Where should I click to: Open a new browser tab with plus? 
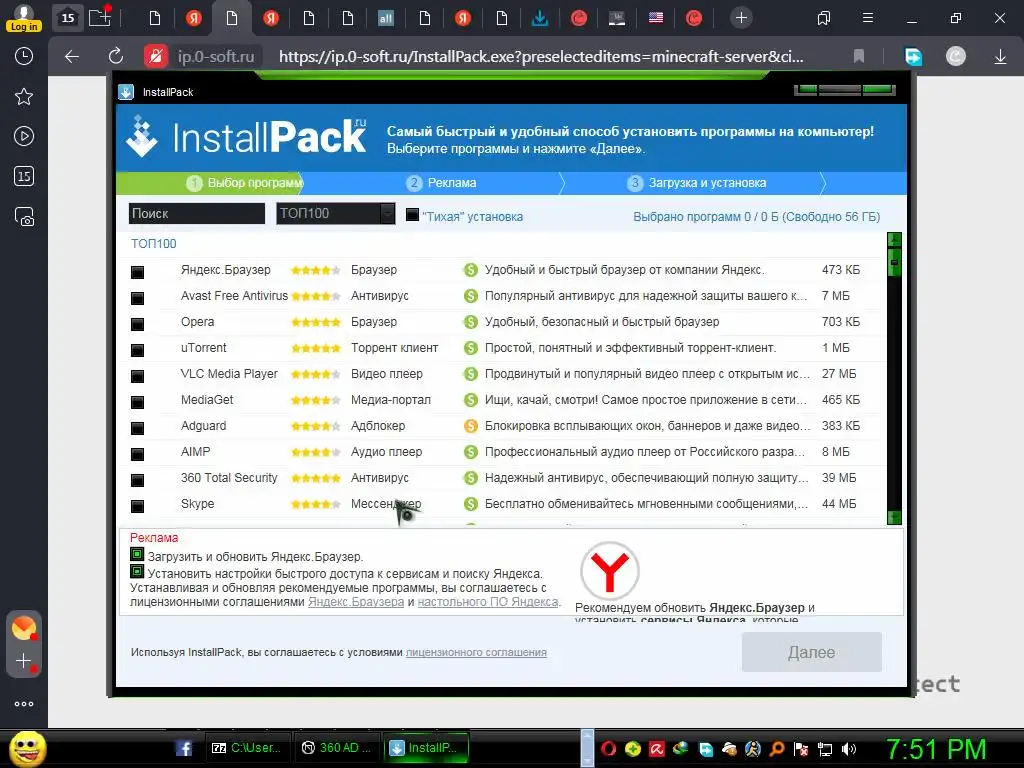[x=741, y=18]
